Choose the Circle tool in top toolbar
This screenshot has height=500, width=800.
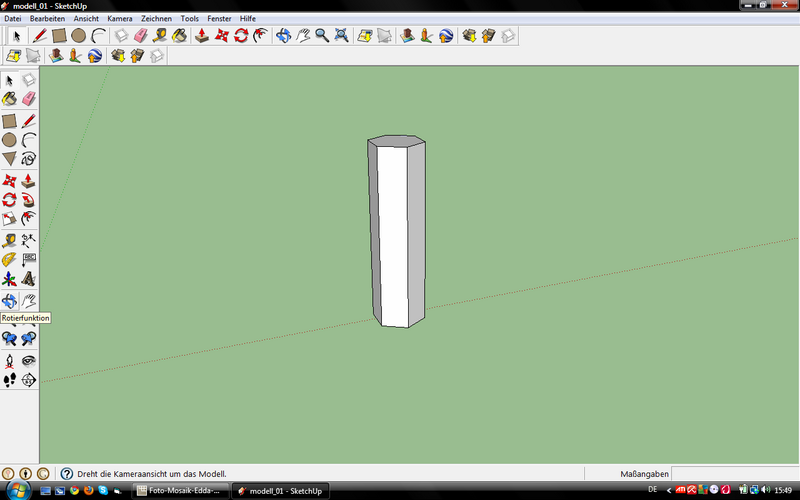(78, 36)
